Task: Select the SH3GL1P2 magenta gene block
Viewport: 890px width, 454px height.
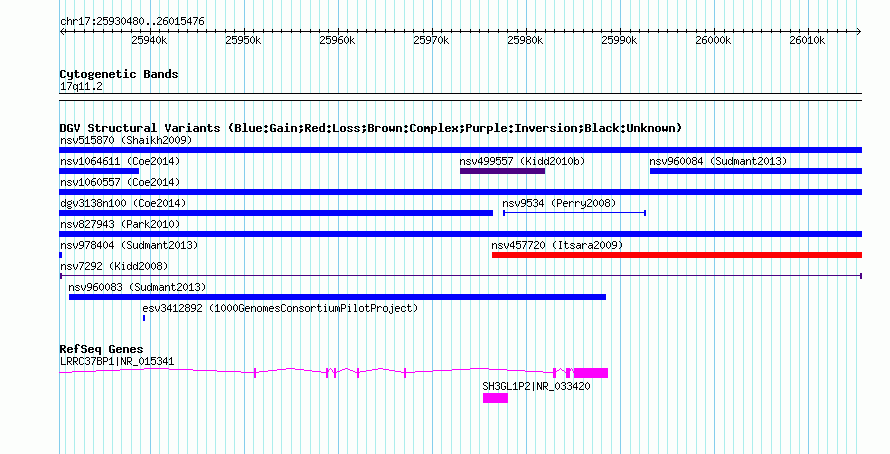Action: [496, 398]
